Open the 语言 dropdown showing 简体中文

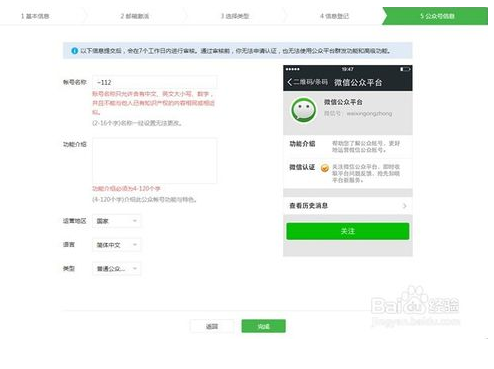tap(116, 245)
